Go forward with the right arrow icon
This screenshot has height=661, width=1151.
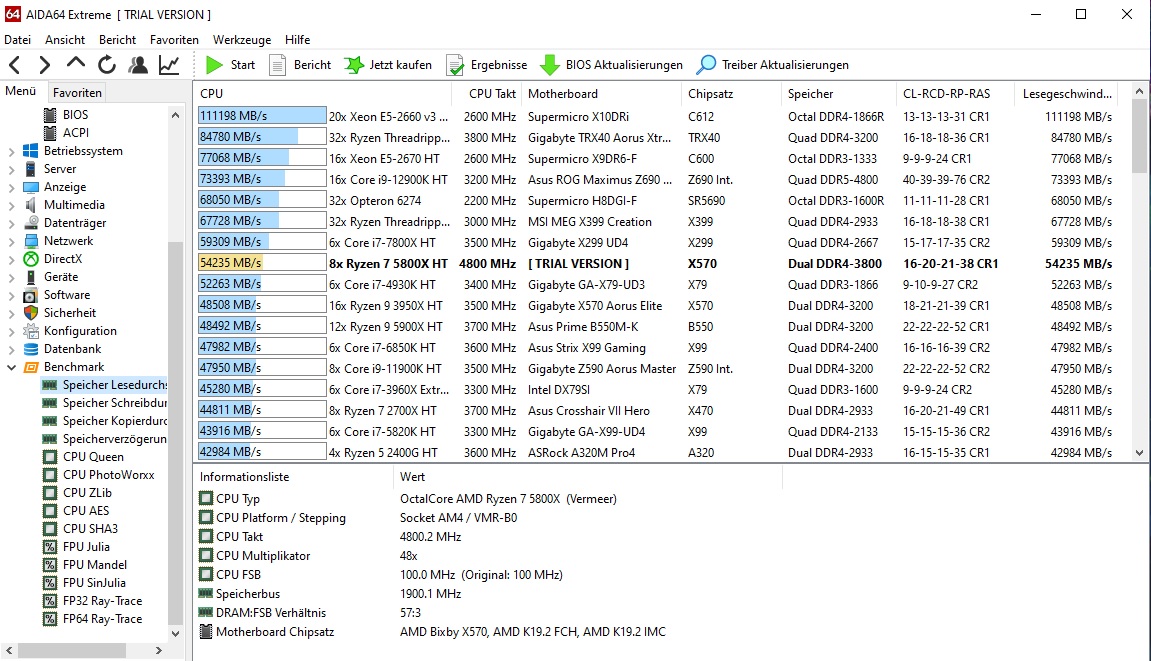click(45, 65)
